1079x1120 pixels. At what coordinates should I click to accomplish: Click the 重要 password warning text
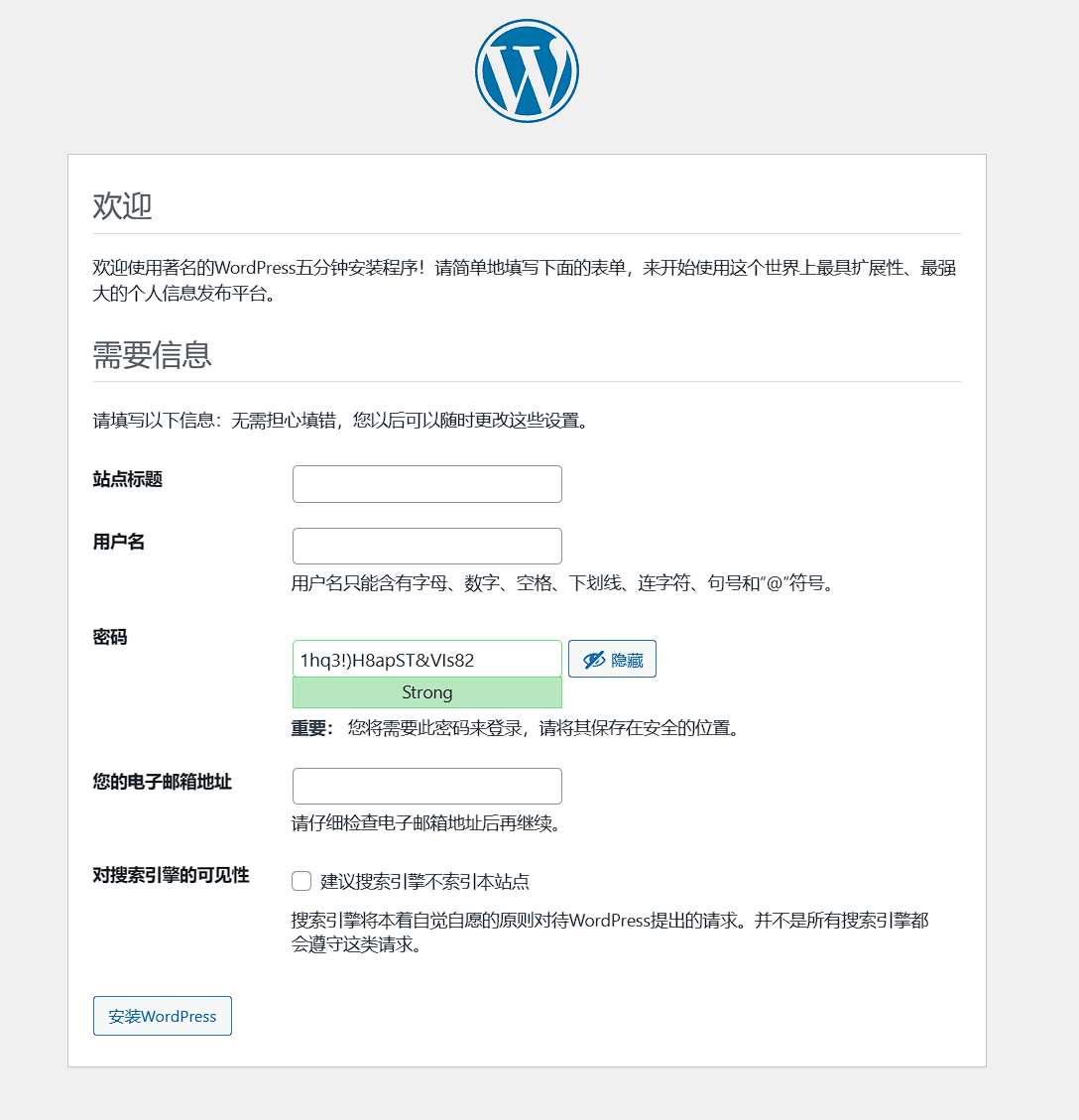tap(516, 728)
